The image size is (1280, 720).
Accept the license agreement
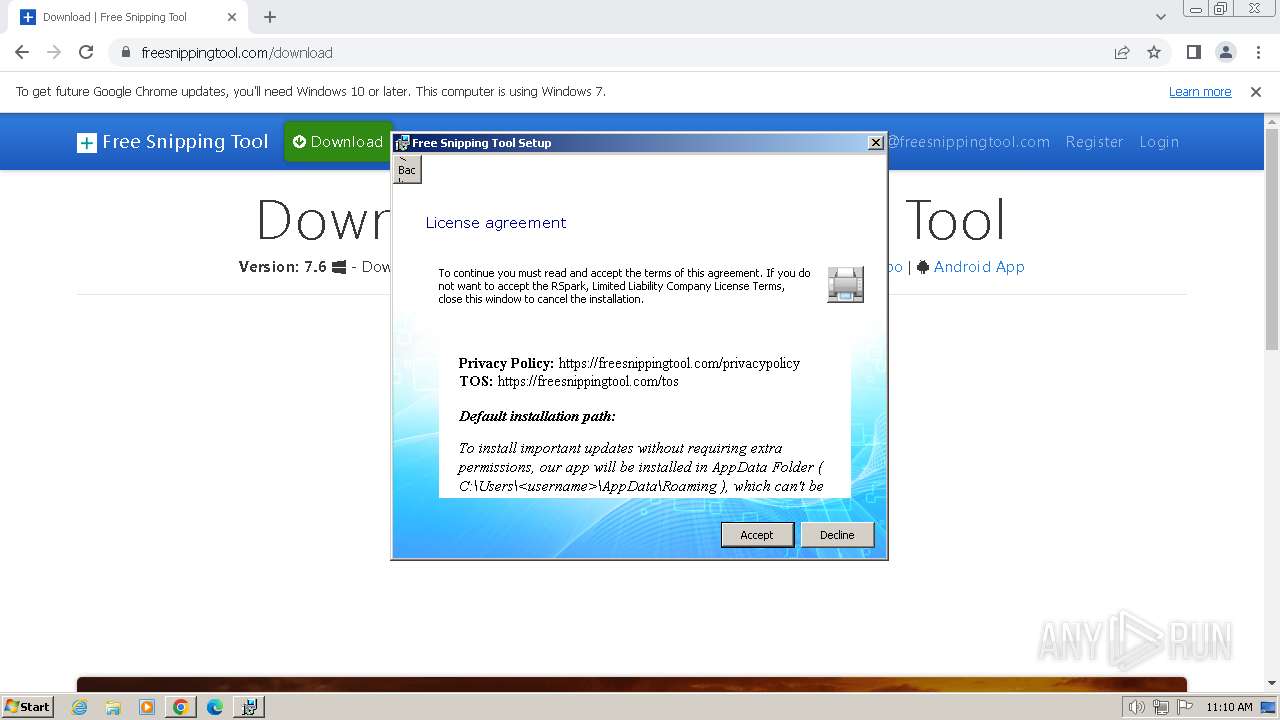pyautogui.click(x=757, y=535)
